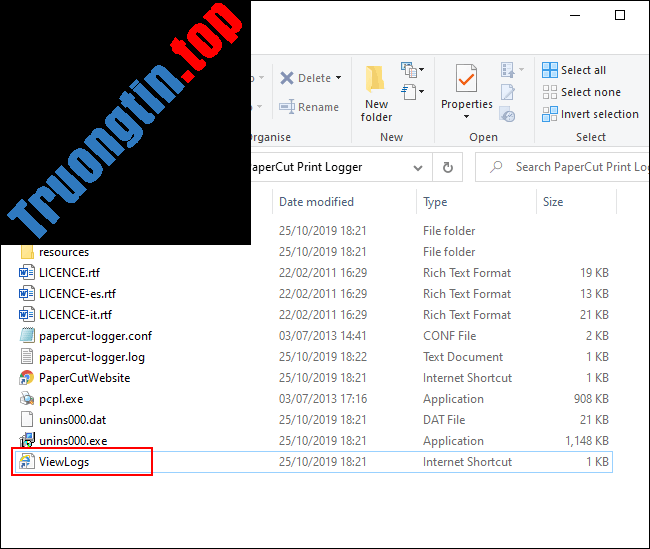This screenshot has height=549, width=650.
Task: Click the Edit icon in Open group
Action: pyautogui.click(x=507, y=92)
